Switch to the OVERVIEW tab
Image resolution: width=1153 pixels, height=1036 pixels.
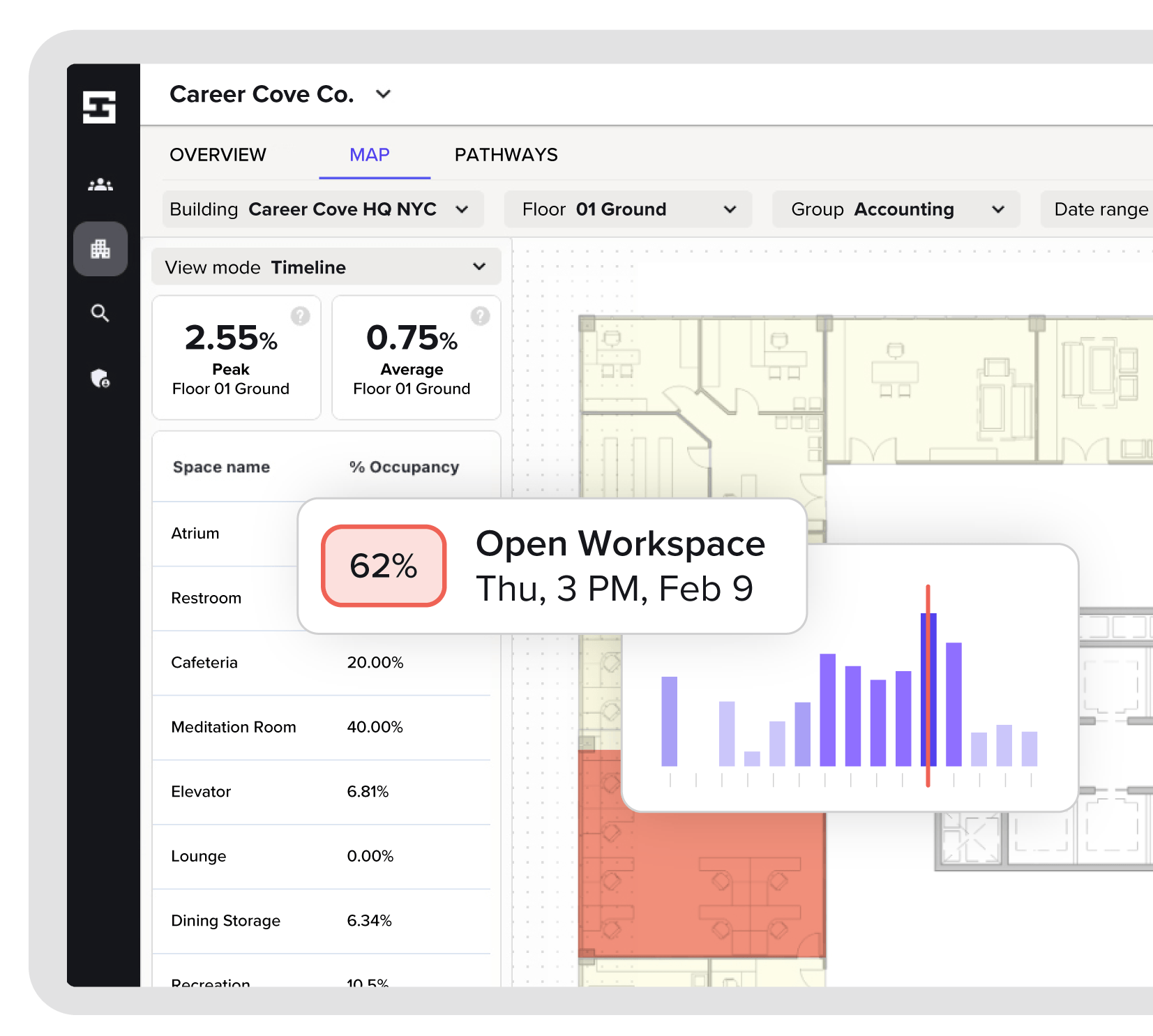coord(218,155)
